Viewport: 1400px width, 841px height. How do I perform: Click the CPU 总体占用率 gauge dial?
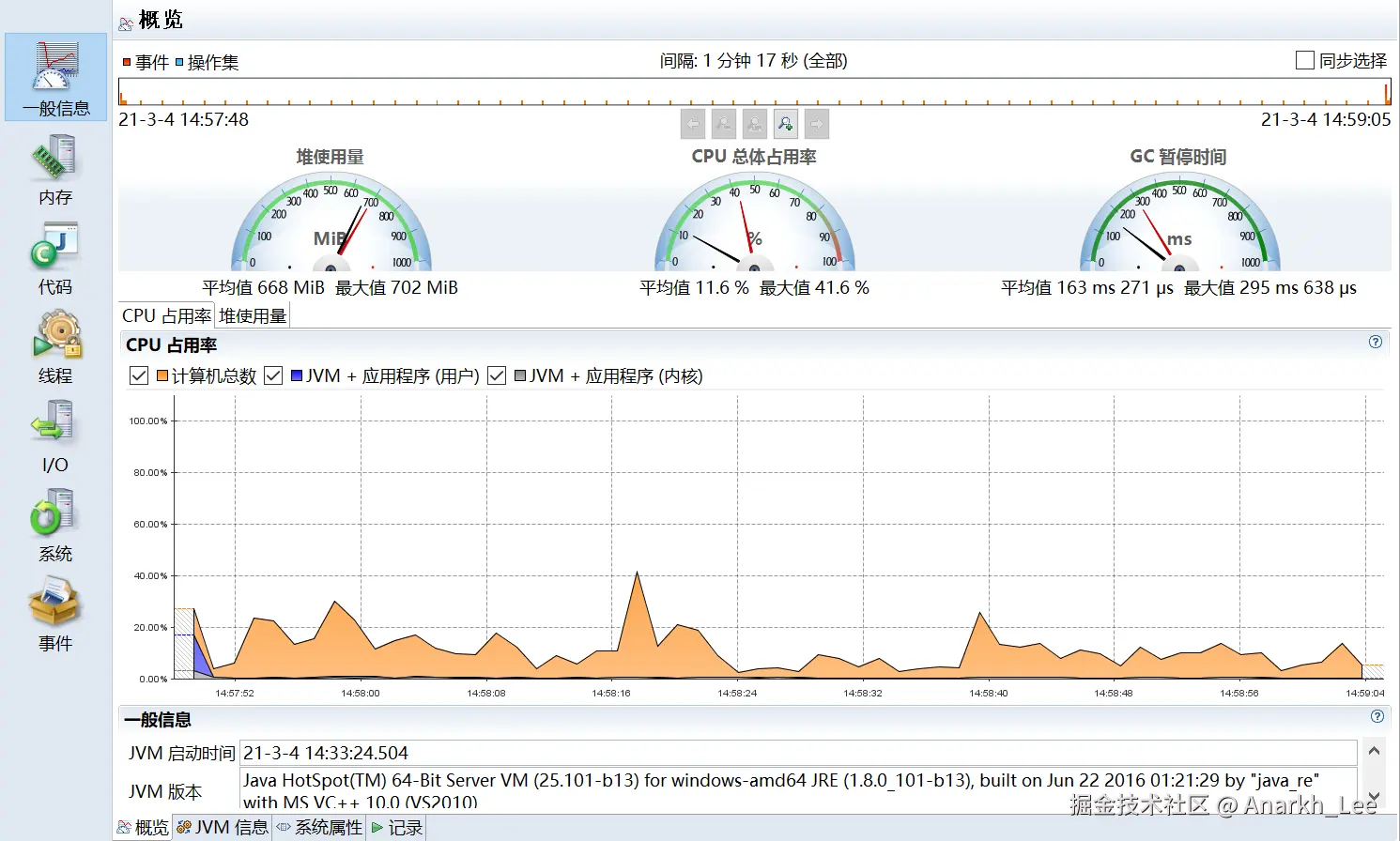pyautogui.click(x=754, y=222)
